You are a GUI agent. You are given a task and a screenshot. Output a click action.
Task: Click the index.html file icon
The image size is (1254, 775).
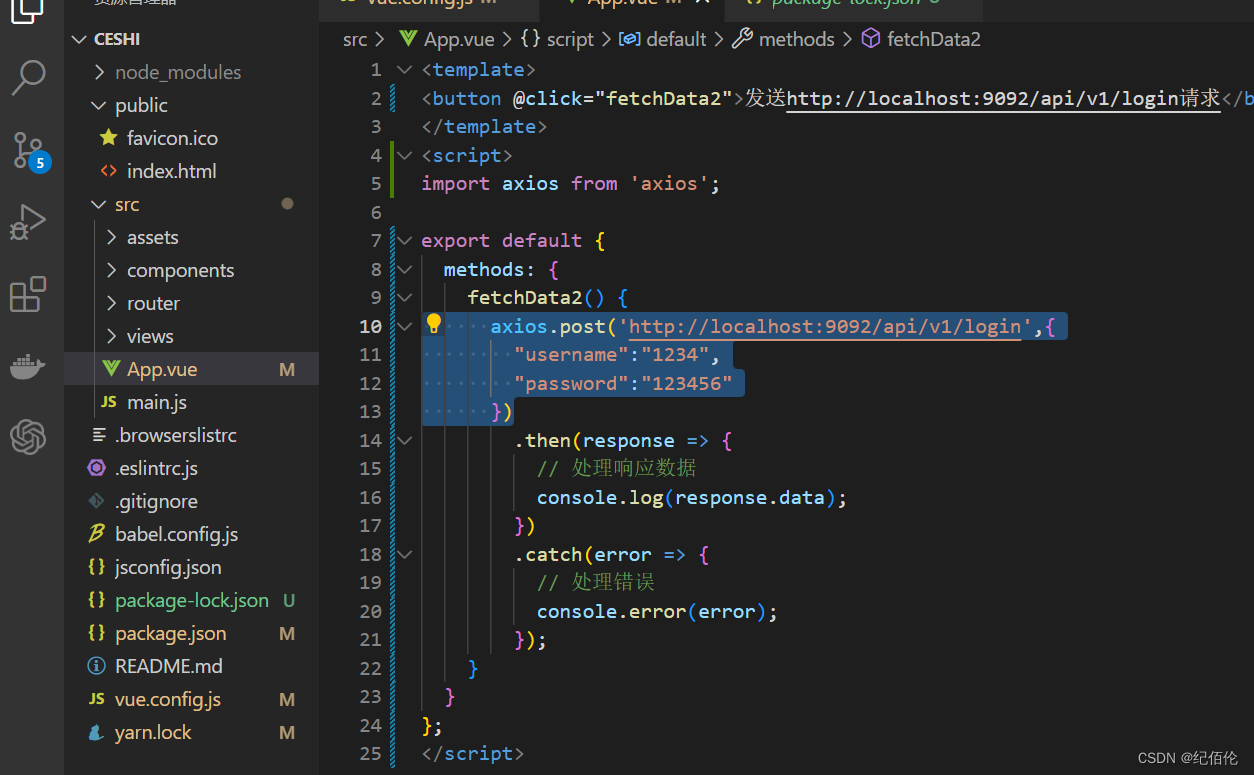[109, 171]
